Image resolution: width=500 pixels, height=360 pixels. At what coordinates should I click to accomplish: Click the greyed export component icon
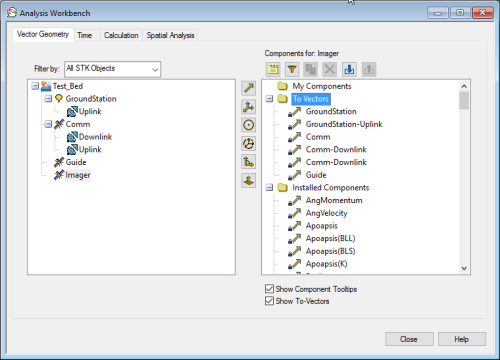coord(369,69)
